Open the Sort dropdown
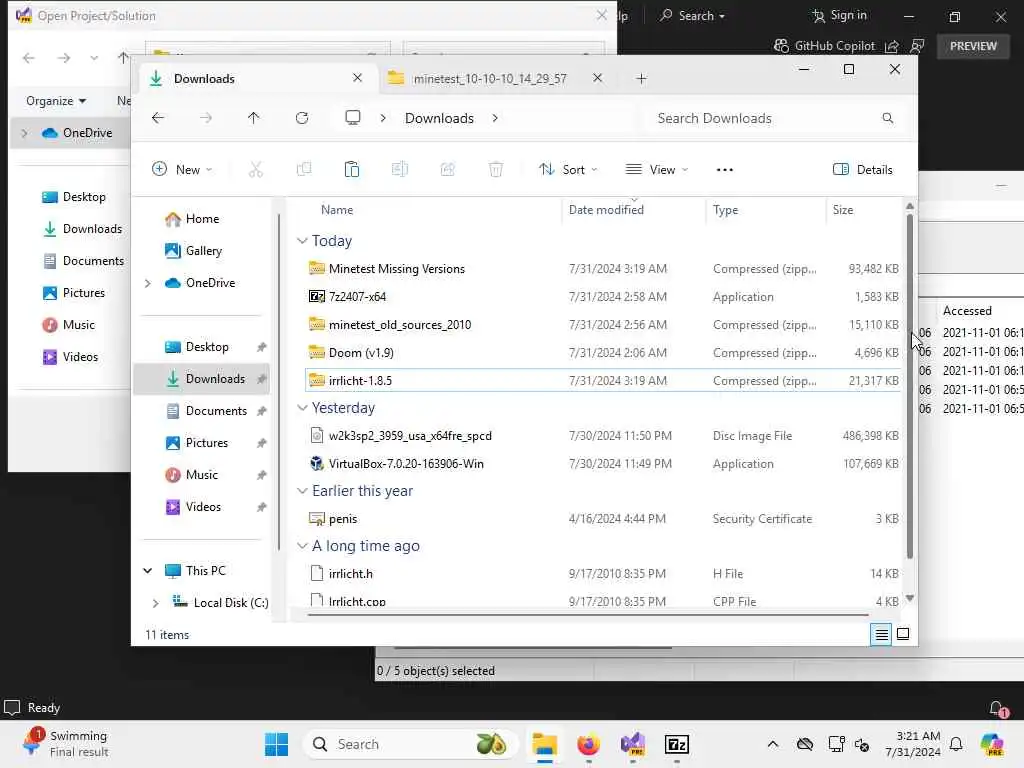This screenshot has width=1024, height=768. 568,170
